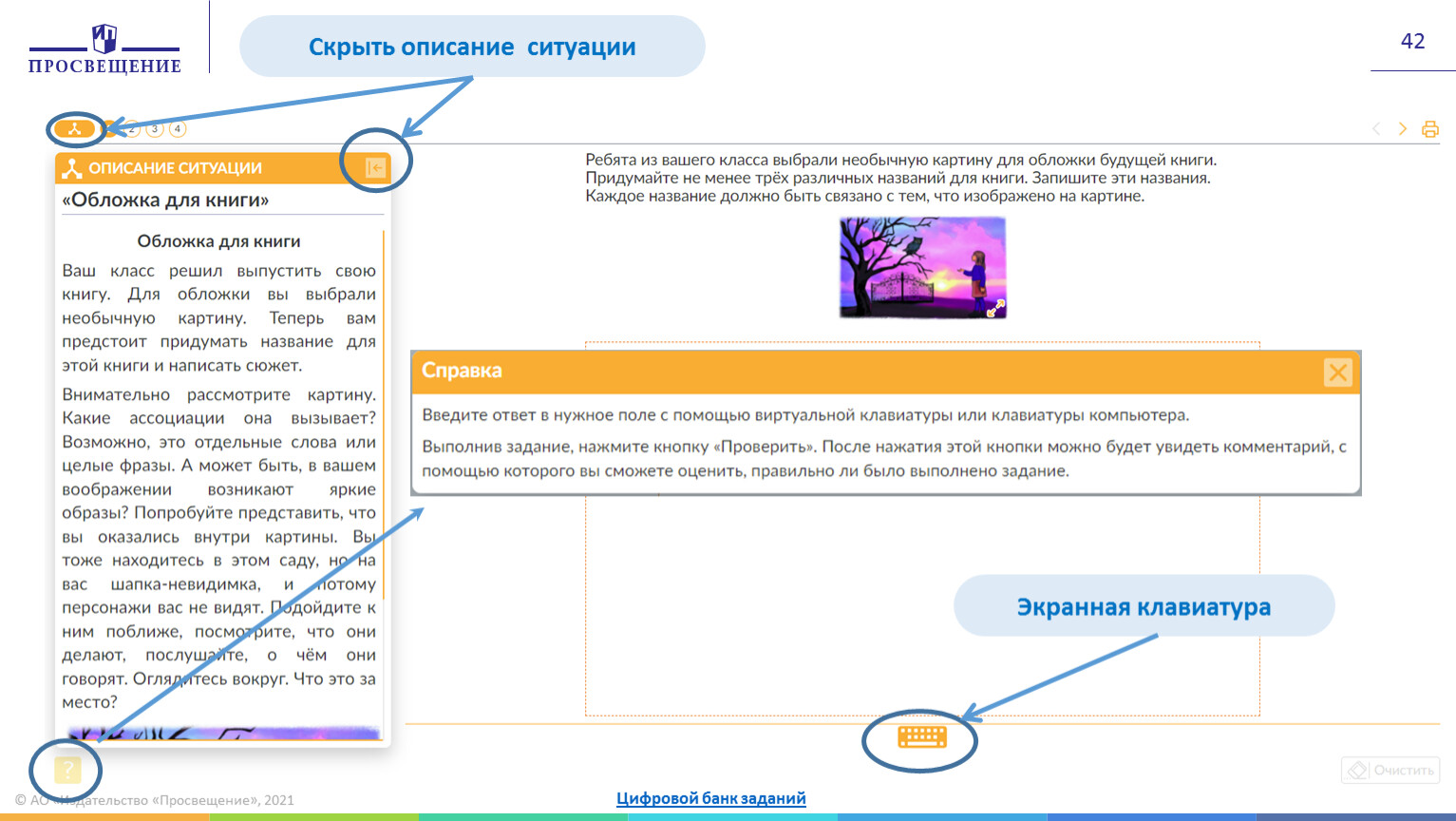Click the situation description toggle pill icon
1456x821 pixels.
[x=74, y=128]
